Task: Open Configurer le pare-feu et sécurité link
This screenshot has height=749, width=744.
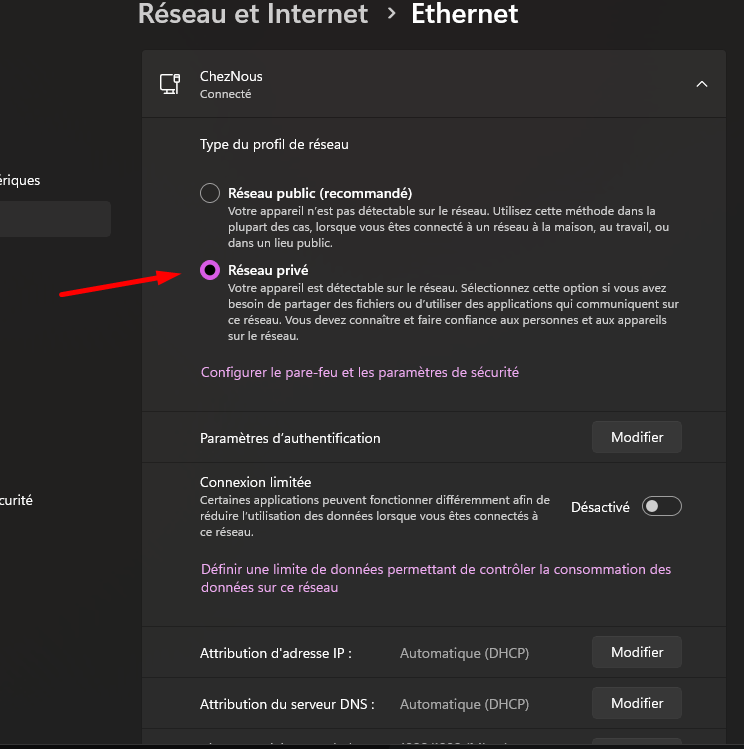Action: 360,372
